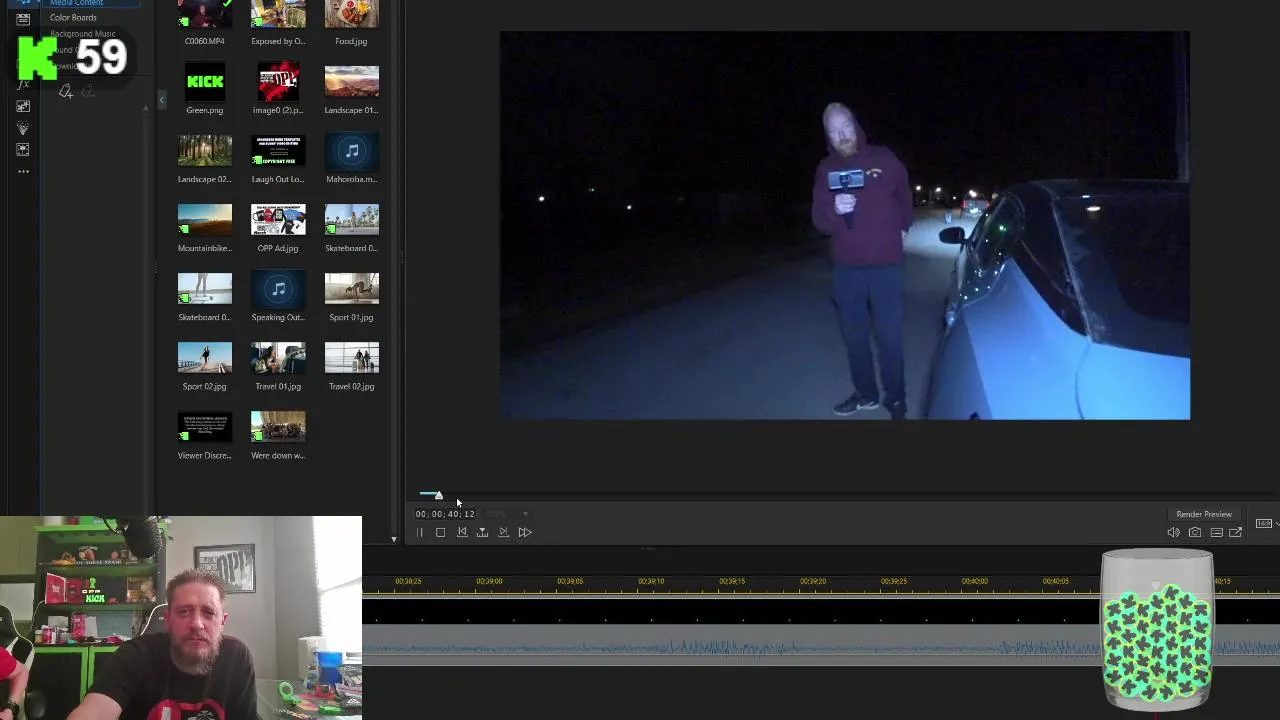This screenshot has width=1280, height=720.
Task: Open the preview quality settings icon
Action: click(1216, 532)
